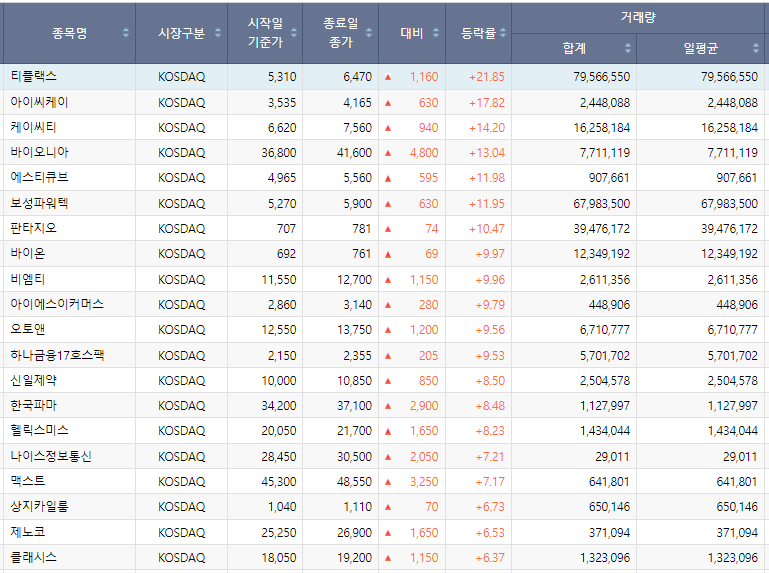The image size is (769, 573).
Task: Sort by 거래량 일평균 sort arrows
Action: [x=755, y=48]
